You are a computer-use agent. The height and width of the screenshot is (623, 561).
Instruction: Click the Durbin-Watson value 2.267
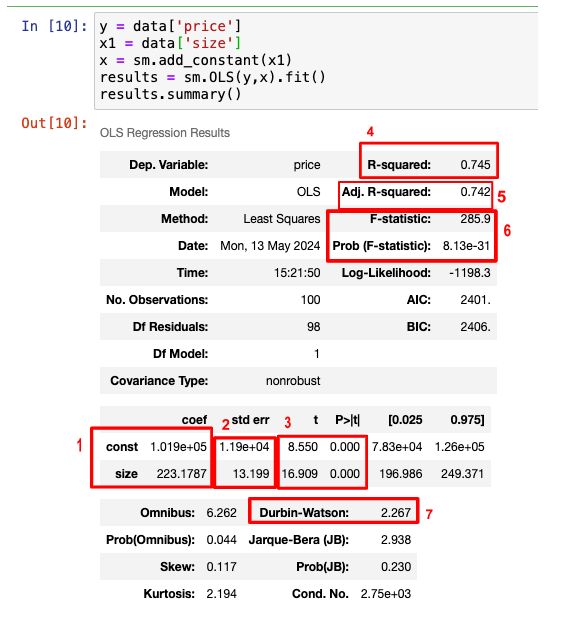pyautogui.click(x=396, y=513)
